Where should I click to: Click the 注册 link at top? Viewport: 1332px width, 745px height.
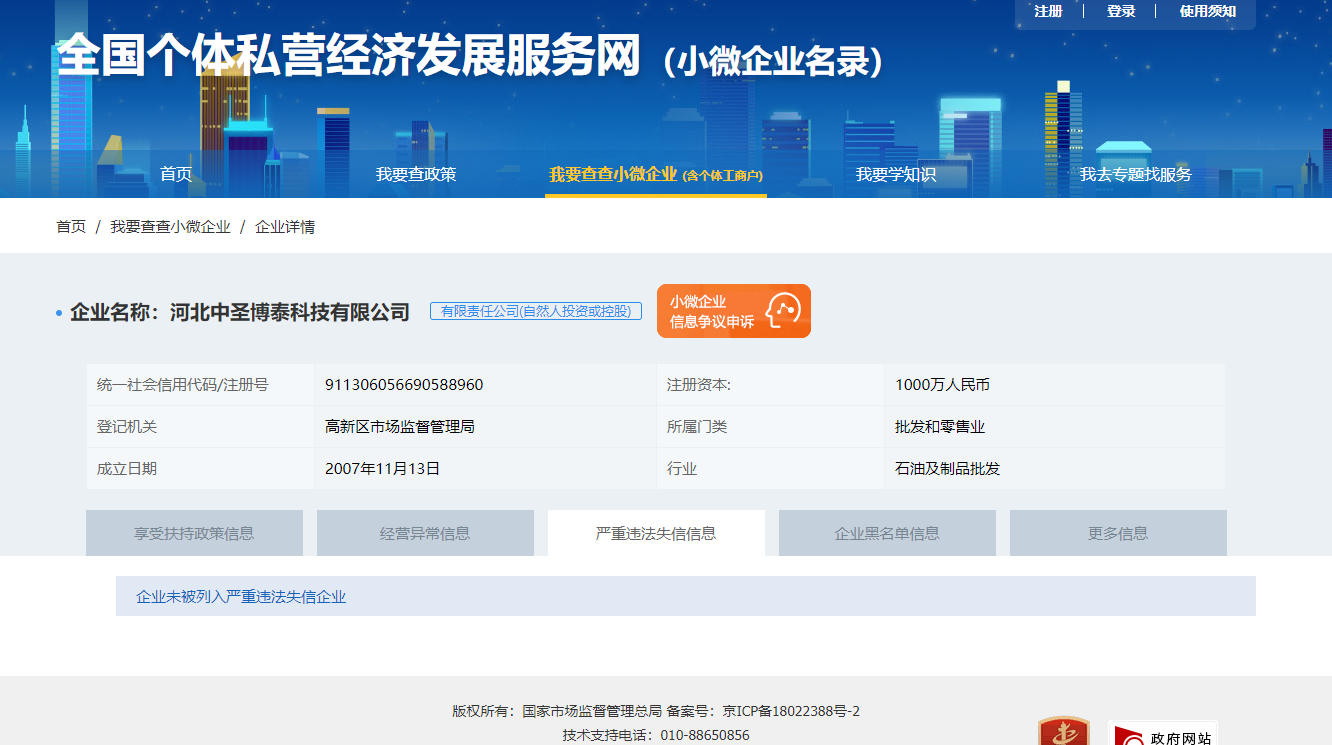tap(1048, 11)
